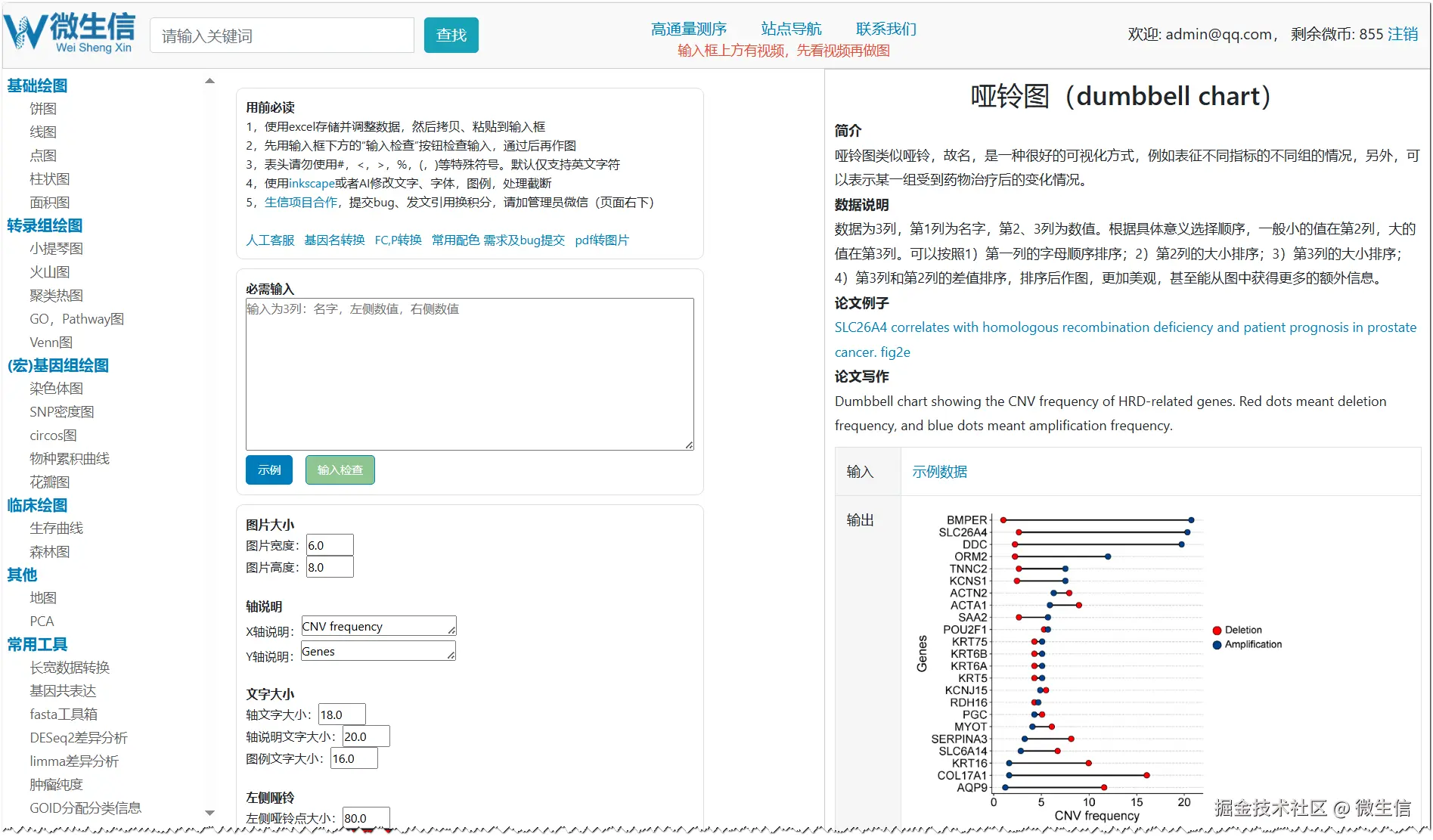Click the 轴说明文字大小 input field
The width and height of the screenshot is (1433, 840).
pyautogui.click(x=366, y=736)
